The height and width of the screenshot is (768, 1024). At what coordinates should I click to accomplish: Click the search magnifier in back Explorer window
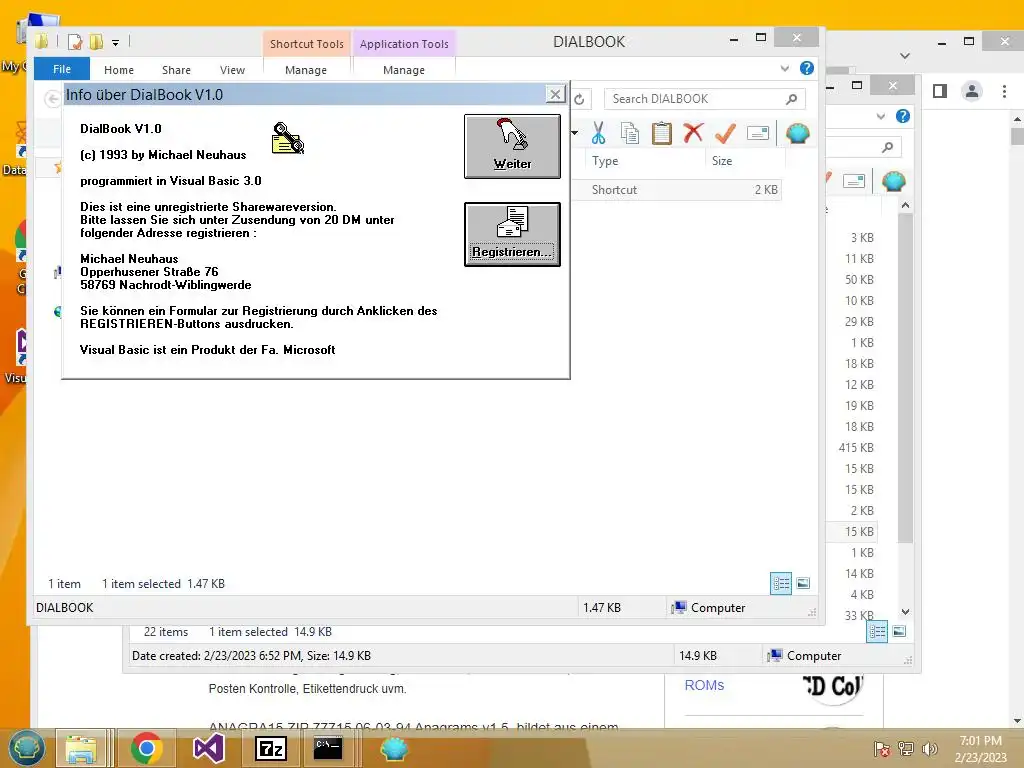[x=888, y=147]
